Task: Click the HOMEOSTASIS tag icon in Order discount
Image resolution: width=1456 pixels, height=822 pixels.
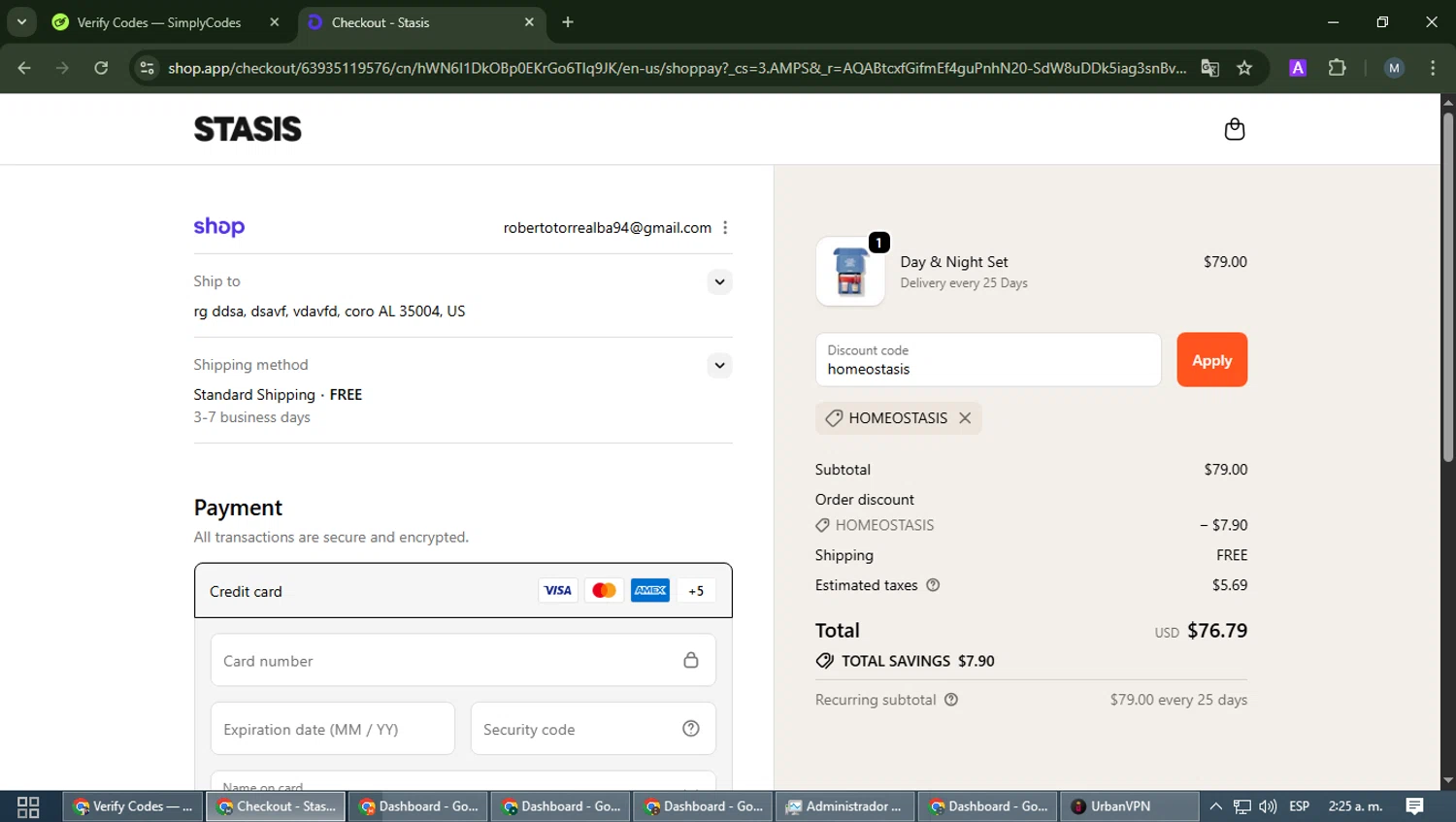Action: pos(822,525)
